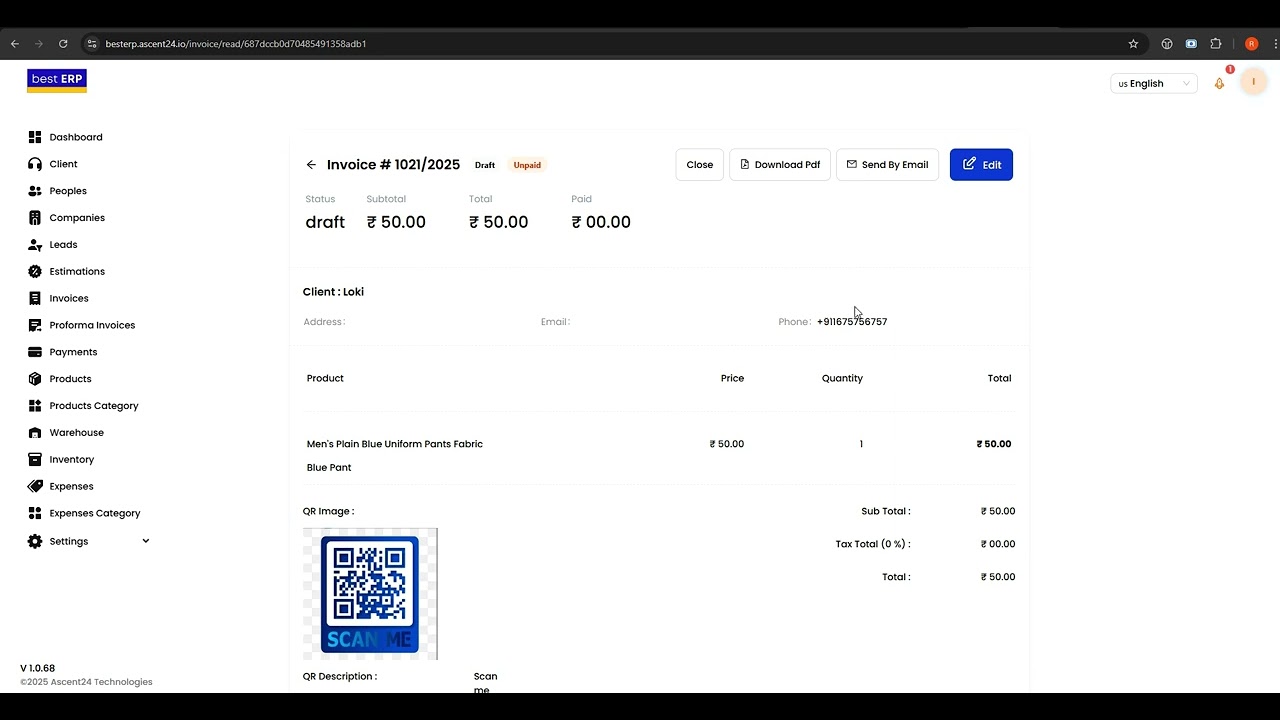The height and width of the screenshot is (720, 1280).
Task: Click version text V 1.0.68
Action: pos(38,668)
